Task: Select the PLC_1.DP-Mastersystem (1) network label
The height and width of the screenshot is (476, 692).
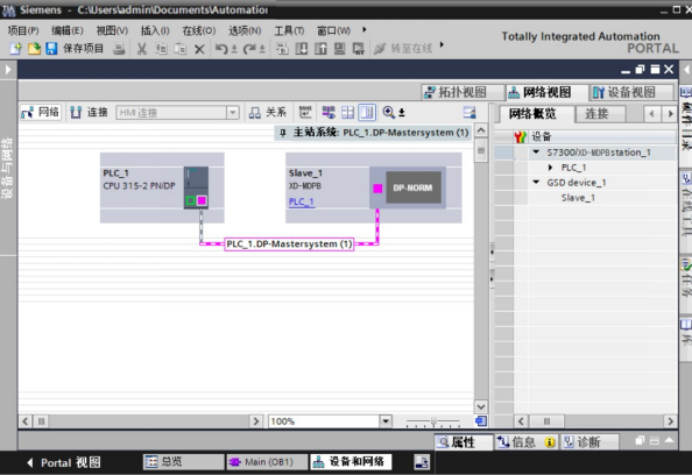Action: pos(289,244)
